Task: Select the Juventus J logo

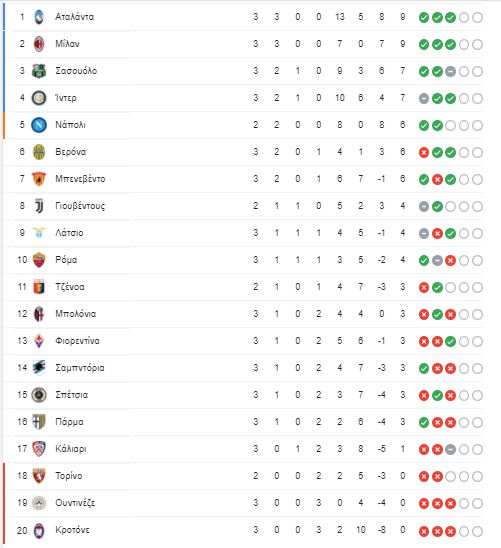Action: pos(39,206)
